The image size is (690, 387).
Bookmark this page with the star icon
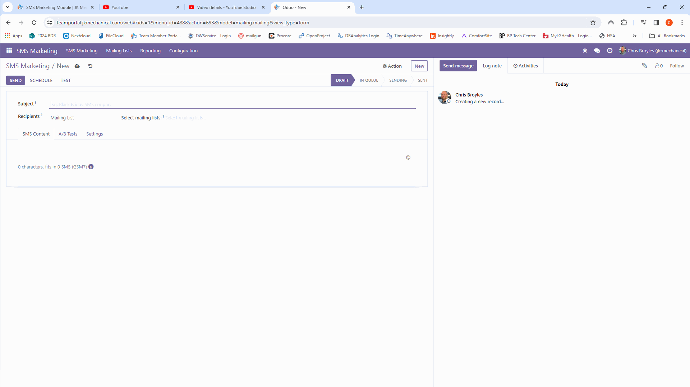click(593, 22)
